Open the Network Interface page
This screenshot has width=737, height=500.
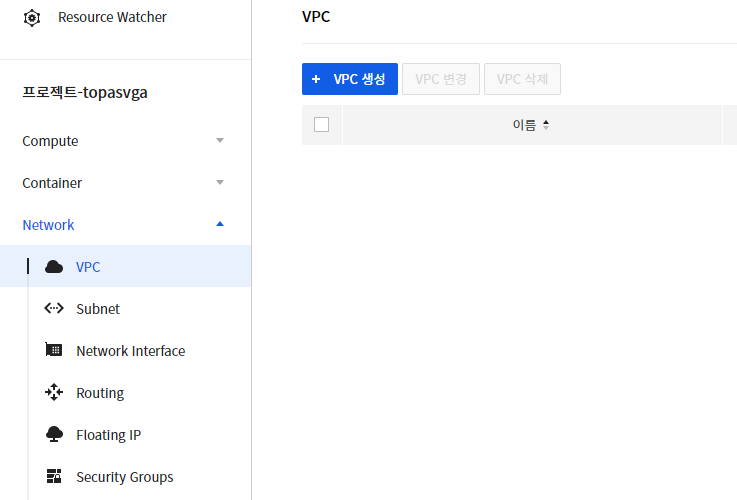(x=131, y=351)
